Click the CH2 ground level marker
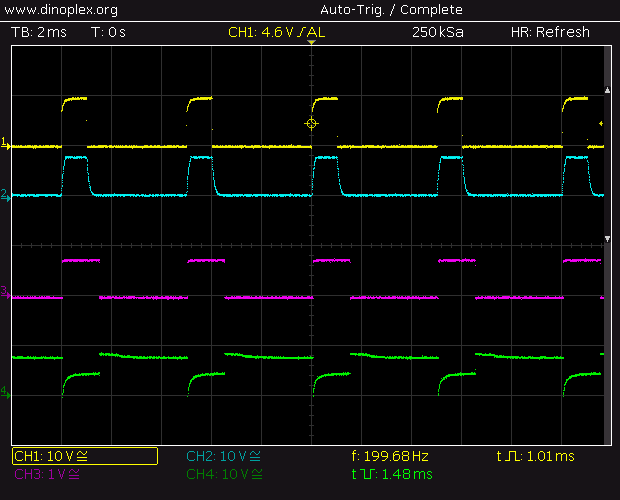The image size is (620, 500). click(6, 195)
